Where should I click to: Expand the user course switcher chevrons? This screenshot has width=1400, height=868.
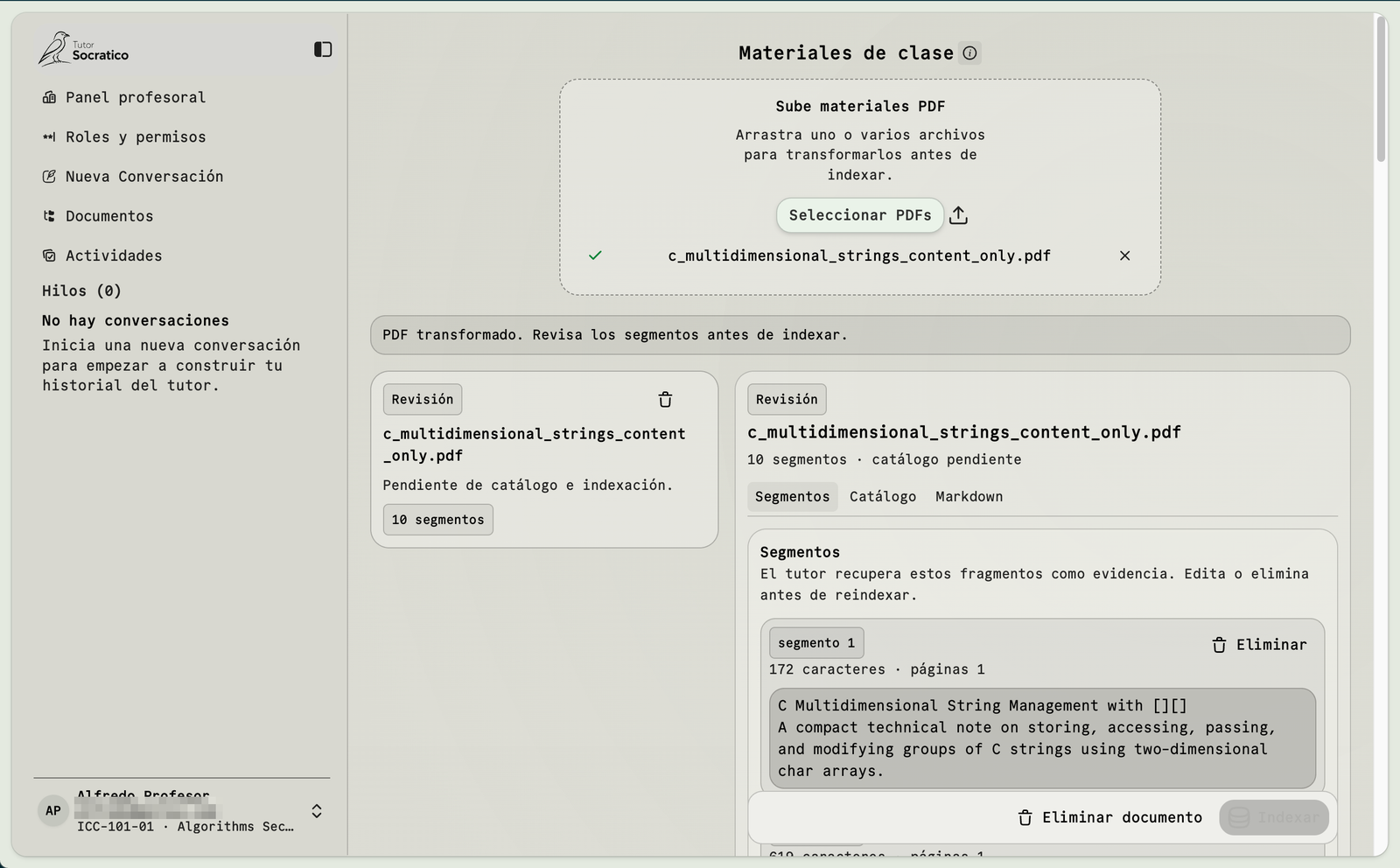point(317,811)
